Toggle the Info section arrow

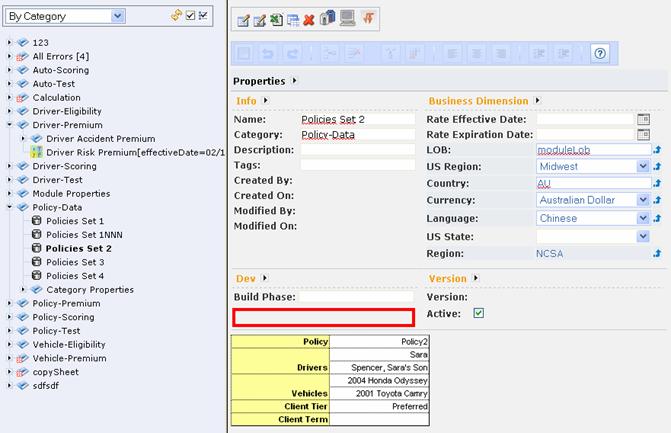(265, 100)
